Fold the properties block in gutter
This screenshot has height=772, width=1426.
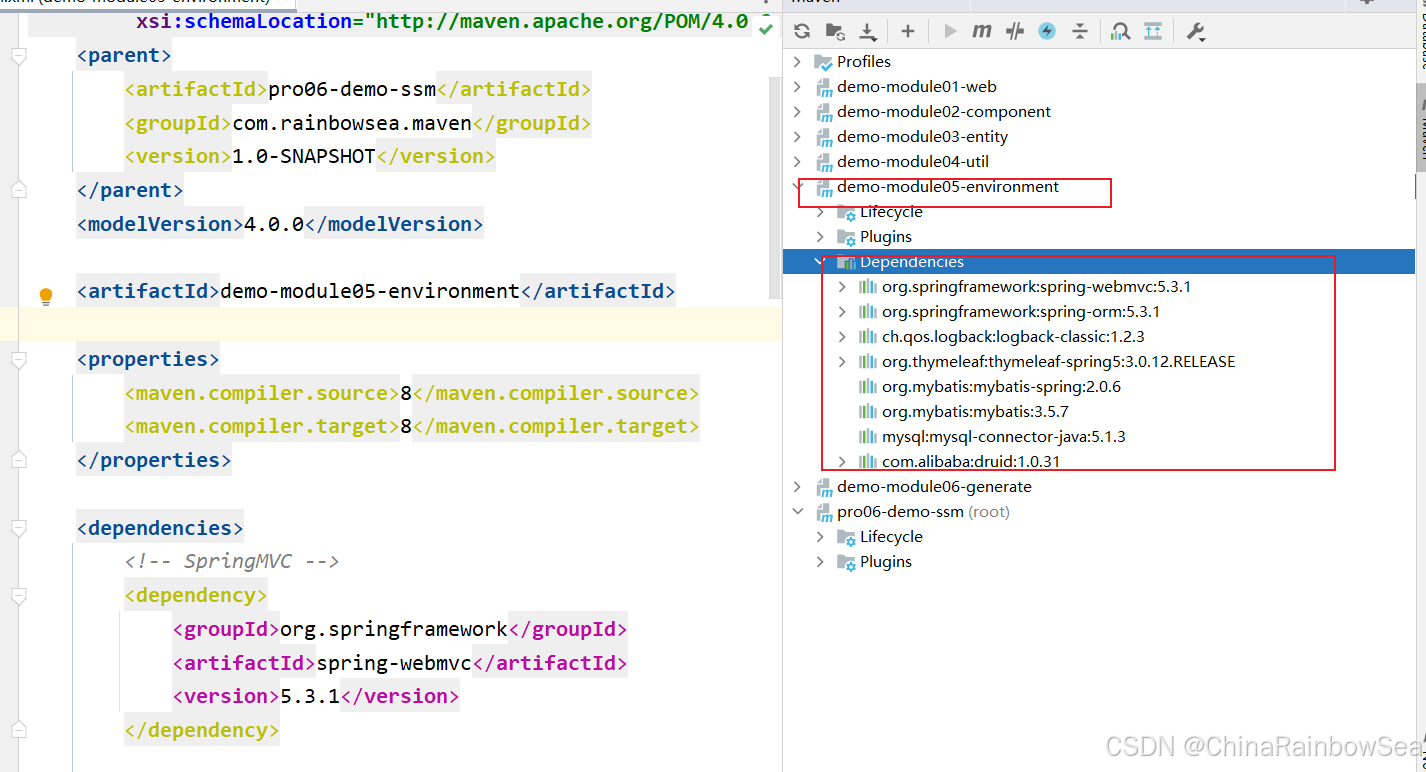(17, 359)
